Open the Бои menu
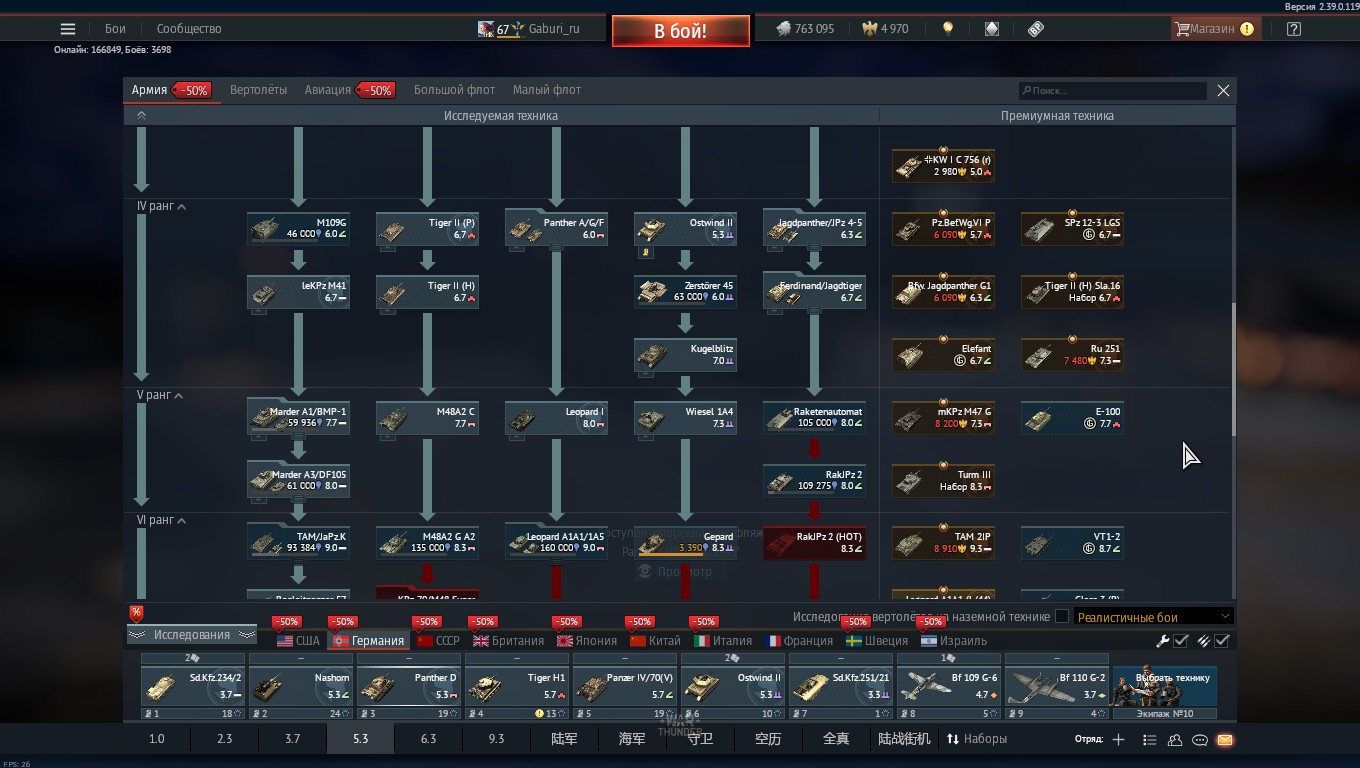 (x=115, y=29)
